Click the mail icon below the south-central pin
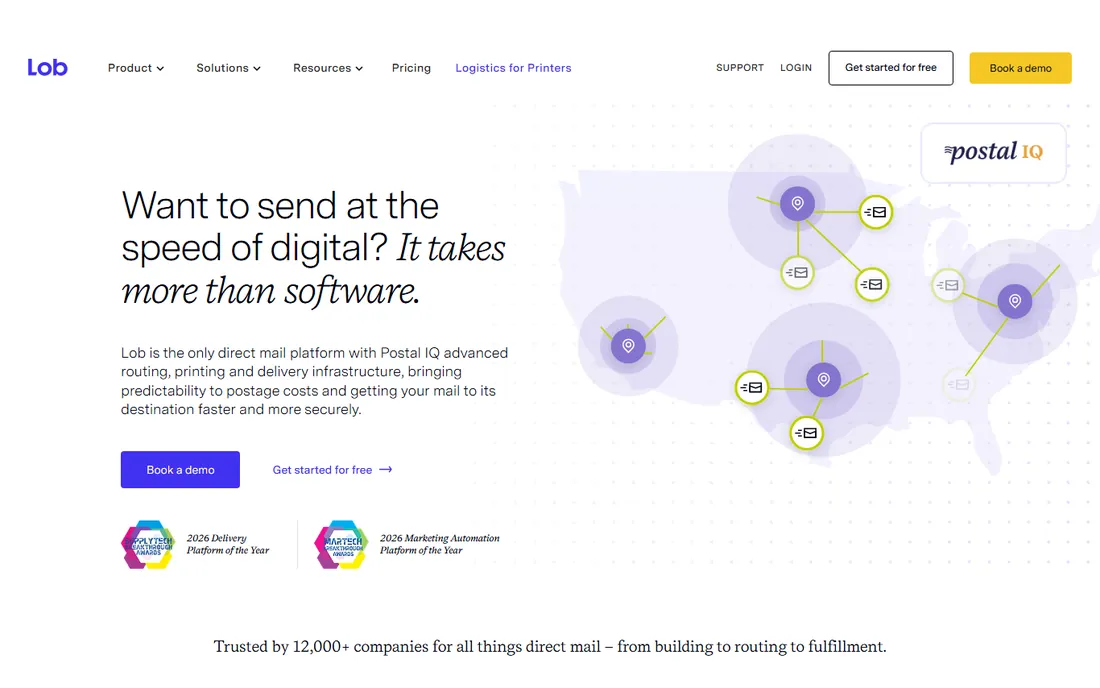 point(807,433)
